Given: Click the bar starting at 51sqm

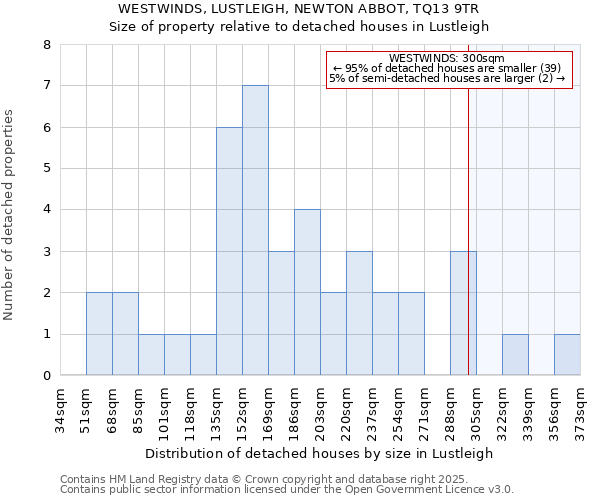Looking at the screenshot, I should 99,334.
